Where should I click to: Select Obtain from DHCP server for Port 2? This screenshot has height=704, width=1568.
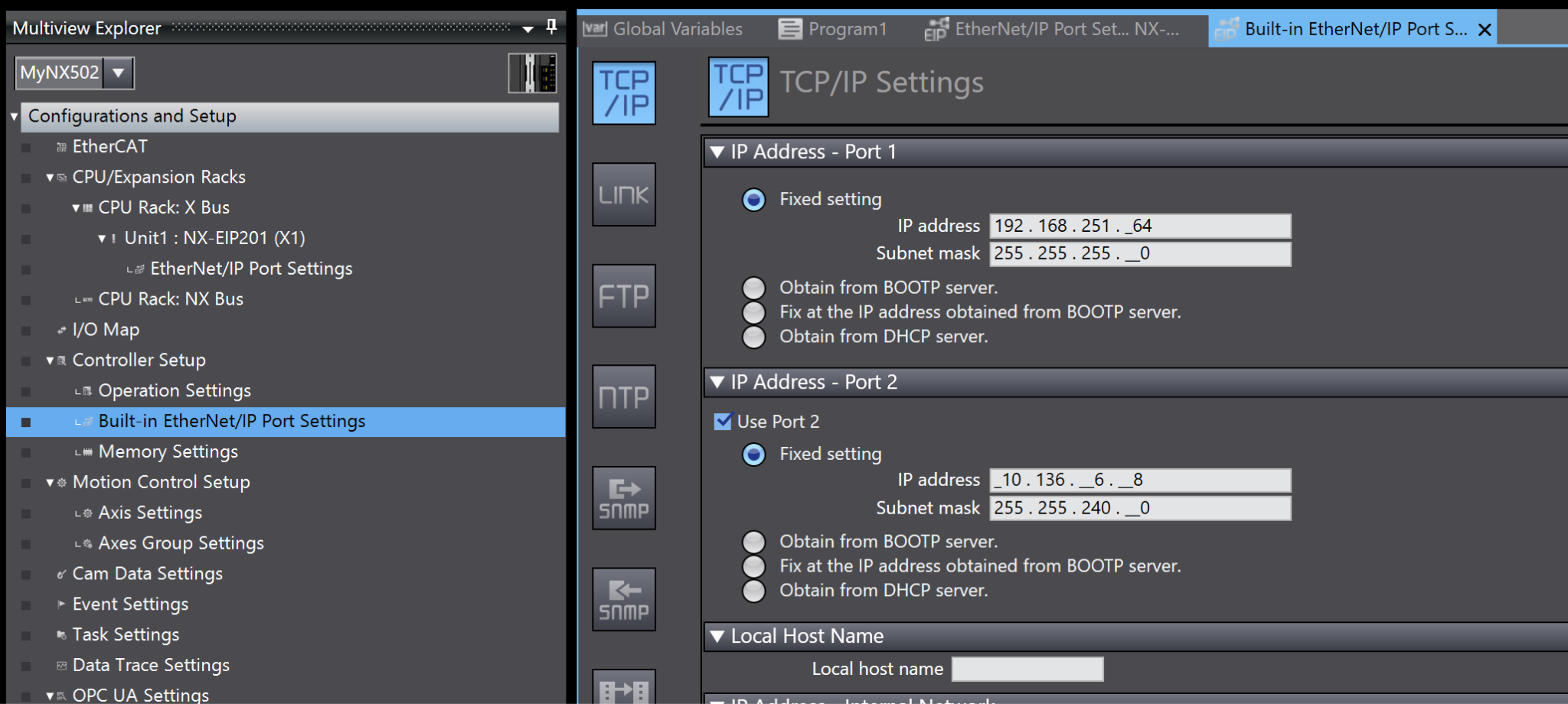pos(754,591)
